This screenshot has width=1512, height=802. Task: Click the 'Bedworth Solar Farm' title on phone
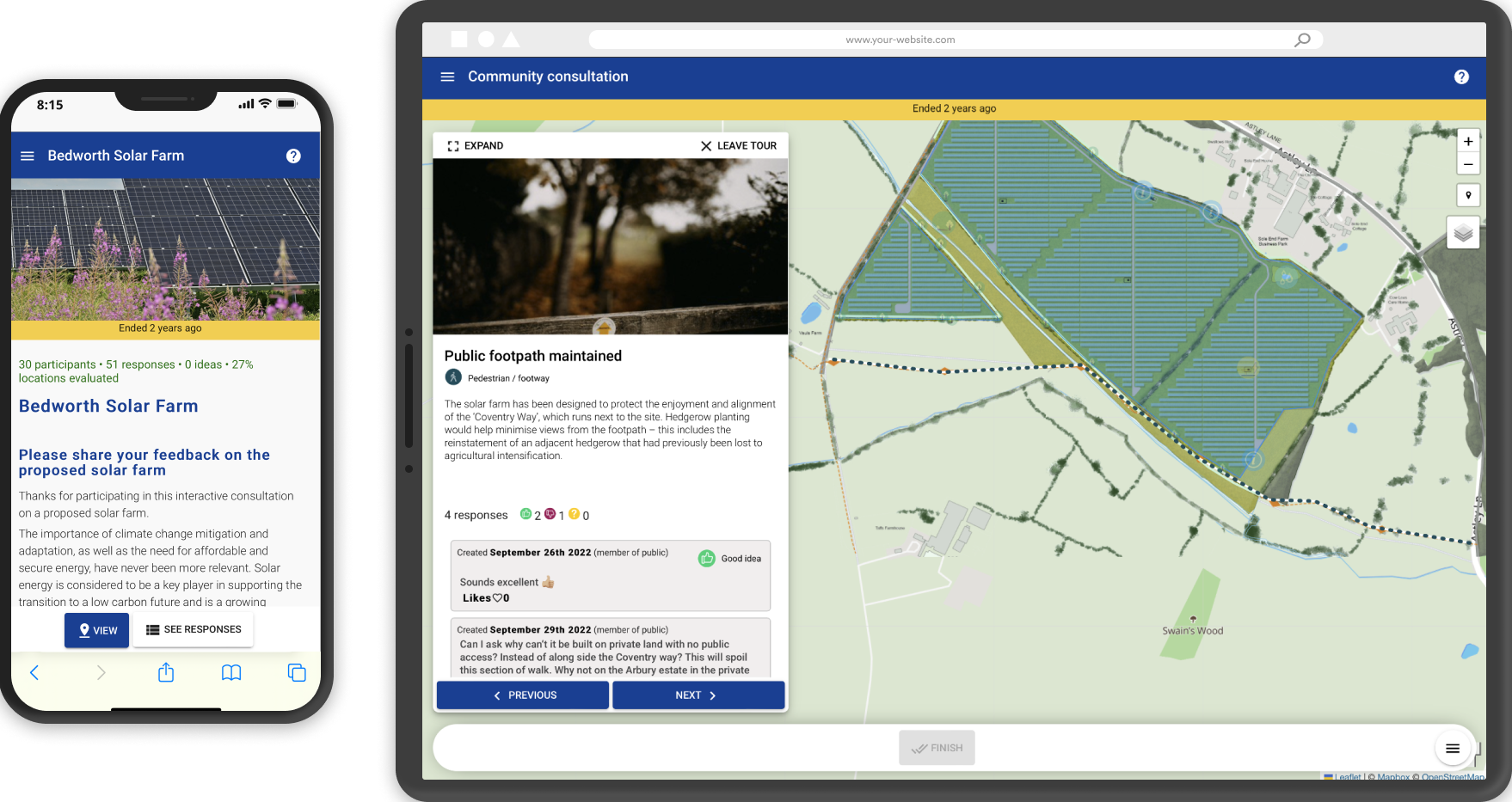(108, 407)
